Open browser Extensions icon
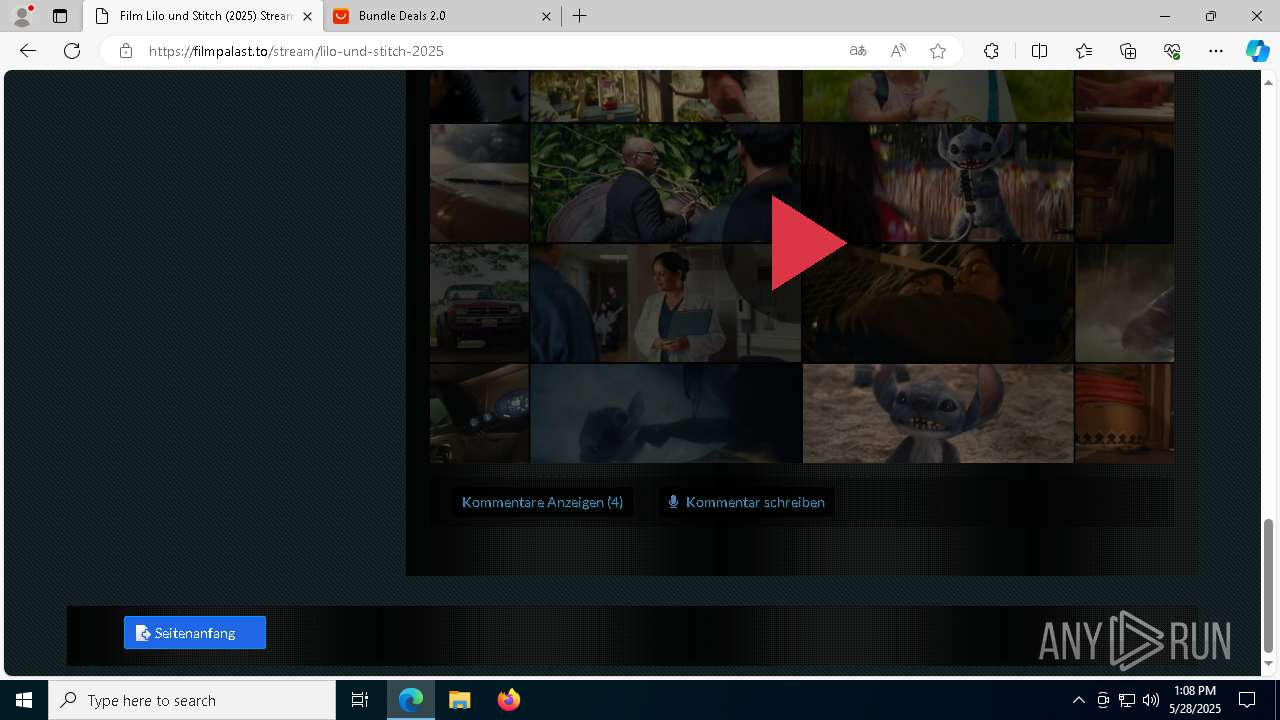 [991, 51]
